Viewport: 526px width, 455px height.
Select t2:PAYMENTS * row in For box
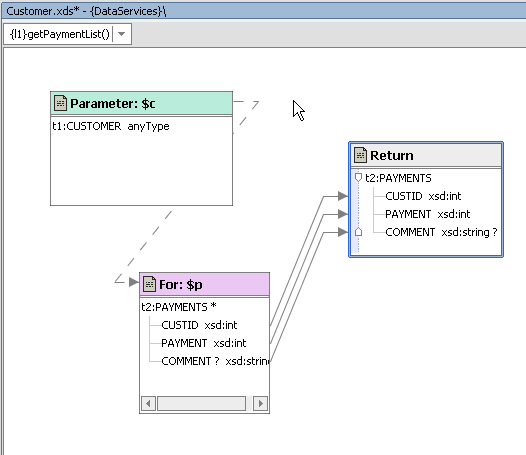tap(179, 307)
